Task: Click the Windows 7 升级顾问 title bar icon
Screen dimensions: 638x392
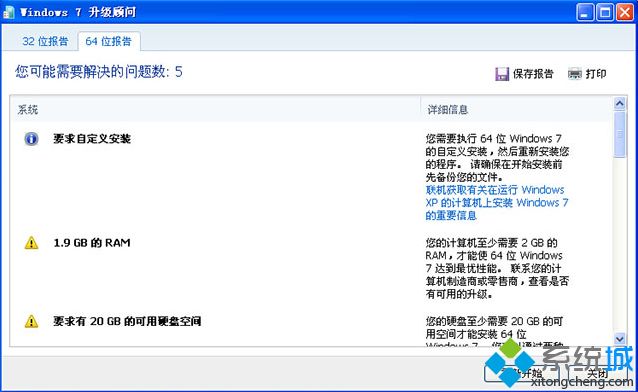Action: [9, 12]
